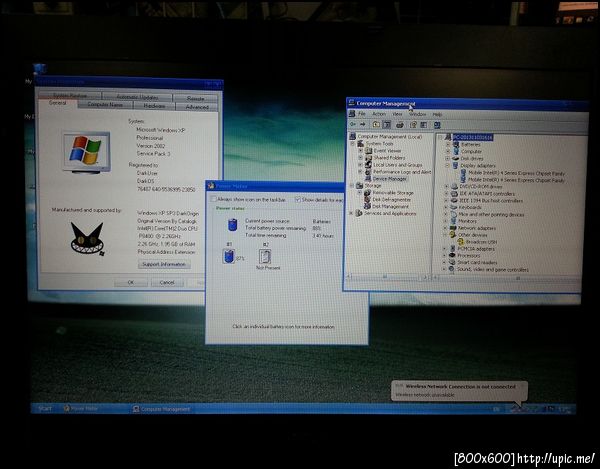Expand the Network adapters category
Viewport: 600px width, 469px height.
click(445, 228)
